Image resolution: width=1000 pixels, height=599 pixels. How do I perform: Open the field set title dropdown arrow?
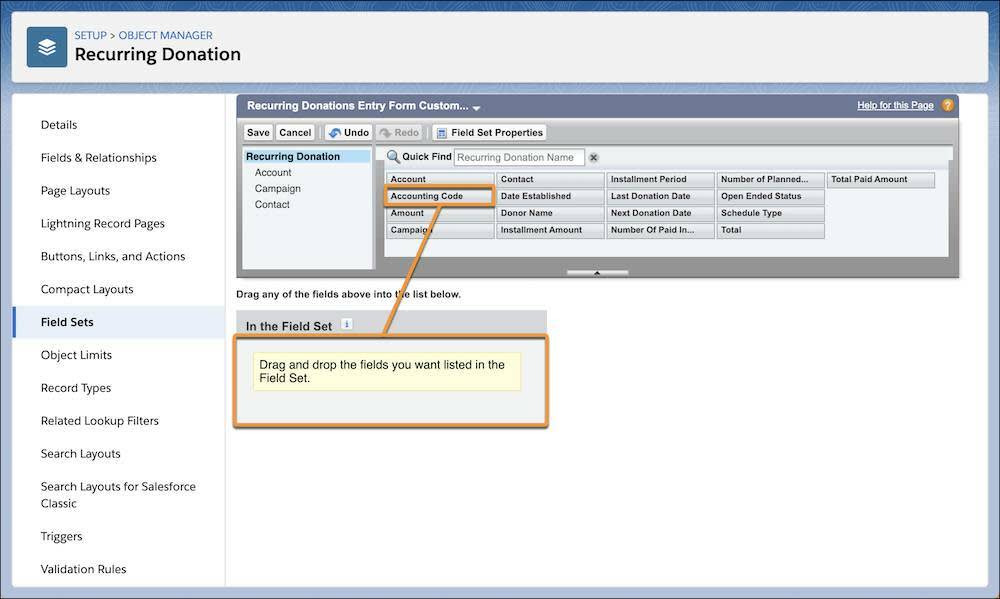pyautogui.click(x=476, y=108)
